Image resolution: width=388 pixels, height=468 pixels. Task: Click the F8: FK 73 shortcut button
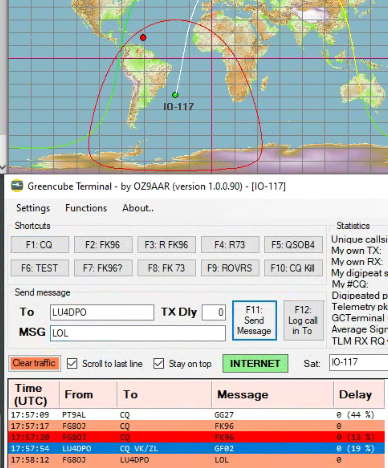pyautogui.click(x=166, y=268)
